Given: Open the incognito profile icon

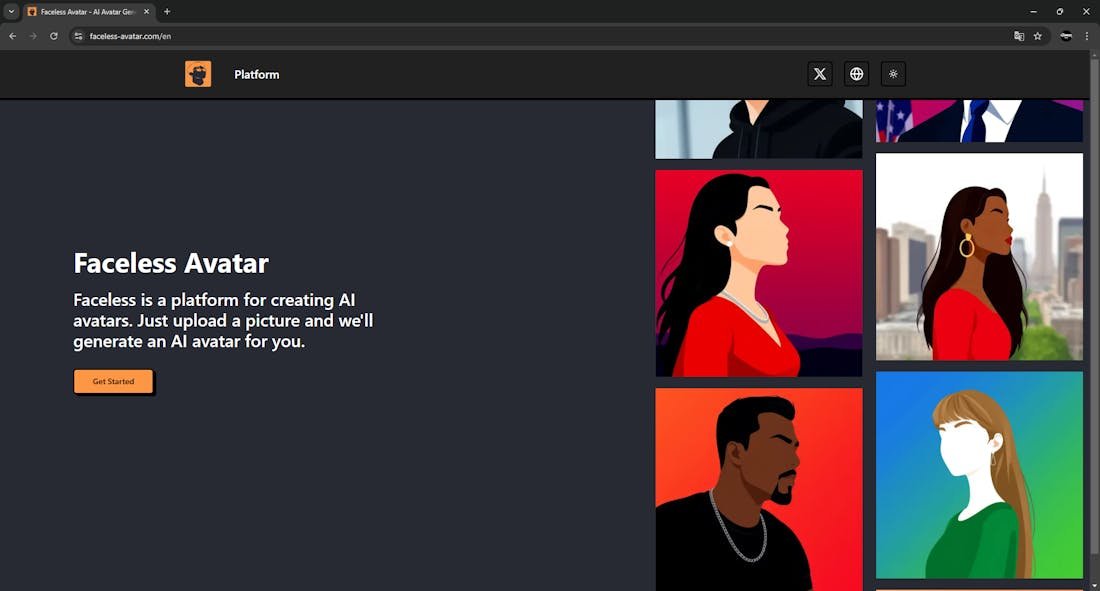Looking at the screenshot, I should [1066, 36].
